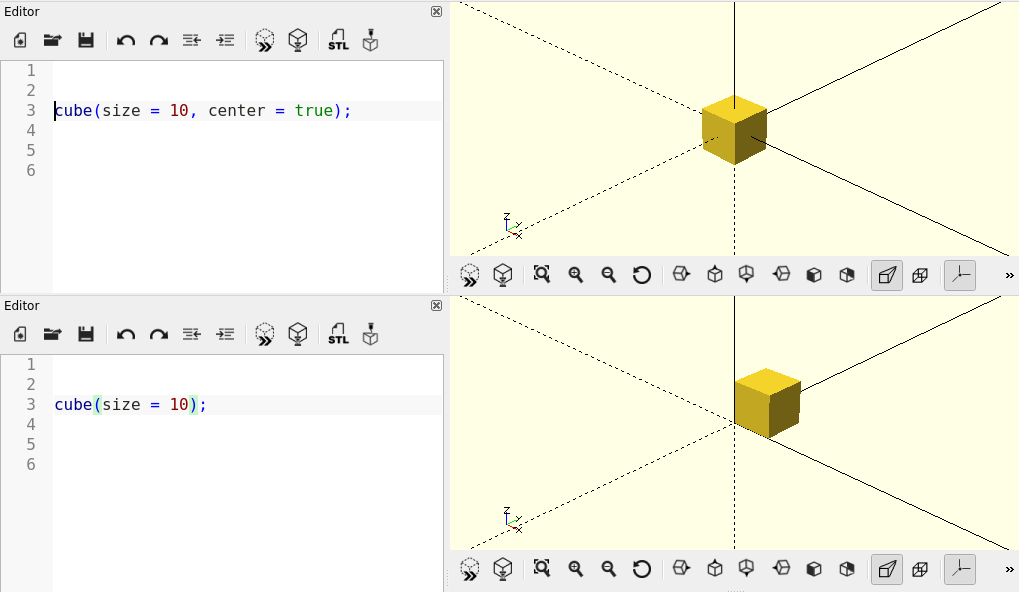Click View All icon in top viewport toolbar
Image resolution: width=1019 pixels, height=592 pixels.
[x=542, y=274]
